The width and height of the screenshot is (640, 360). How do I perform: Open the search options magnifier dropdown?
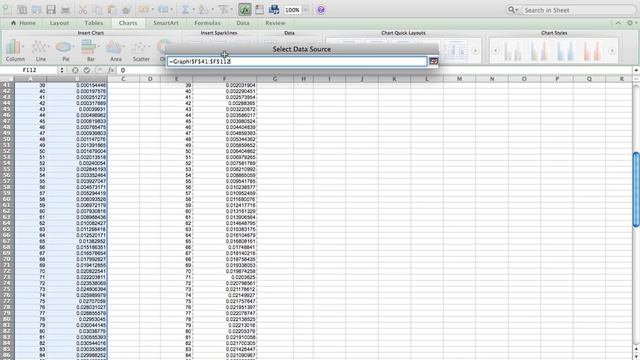[x=512, y=10]
